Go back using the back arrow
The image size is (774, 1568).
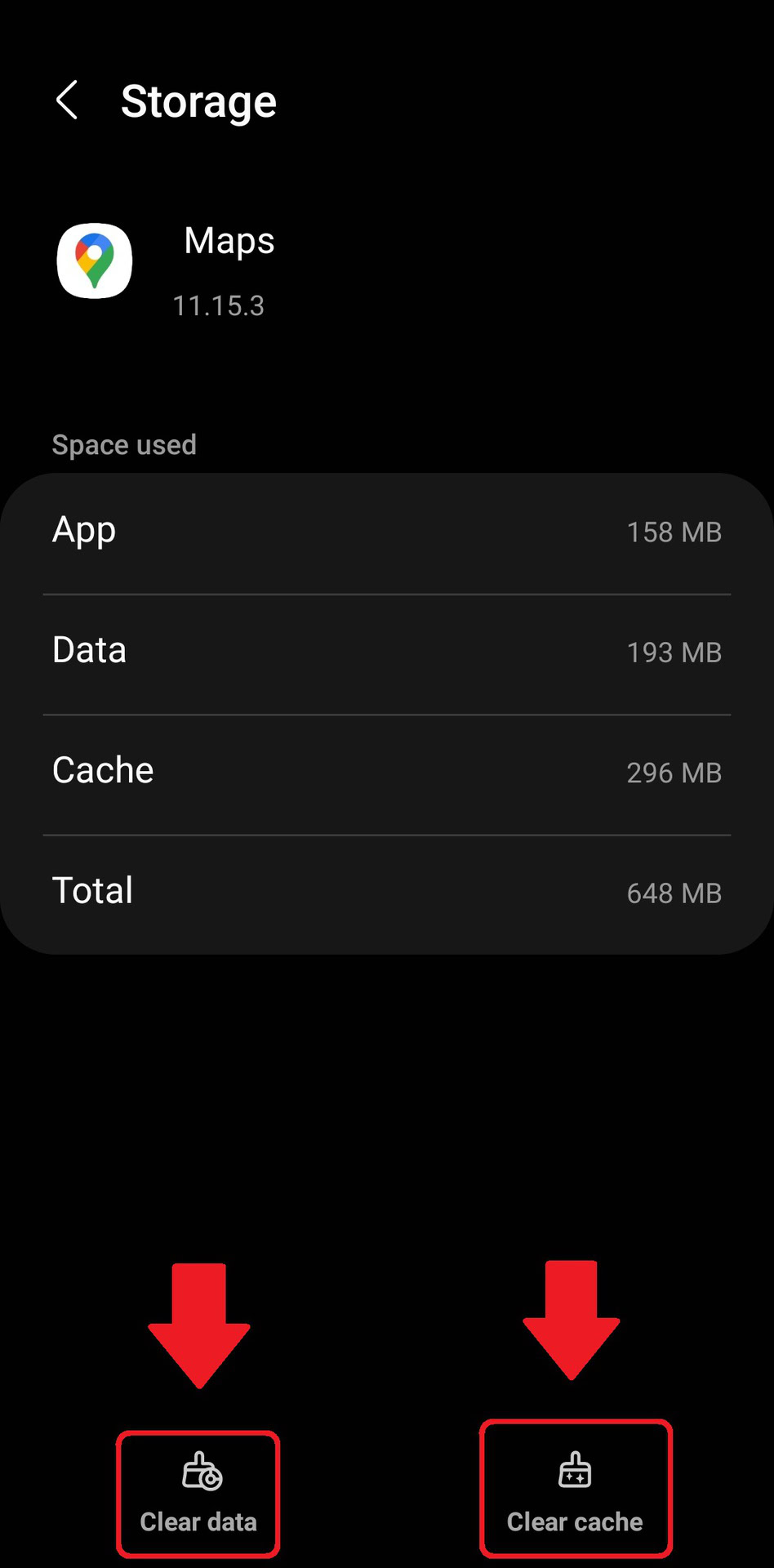coord(67,100)
